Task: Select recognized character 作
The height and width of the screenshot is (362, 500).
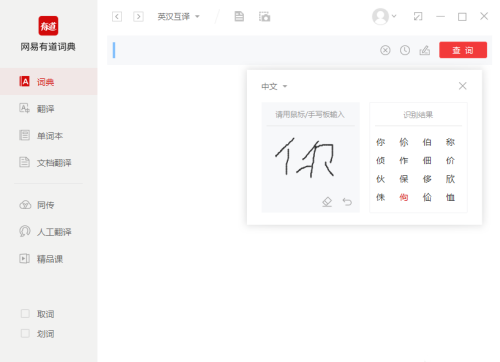Action: click(x=404, y=161)
